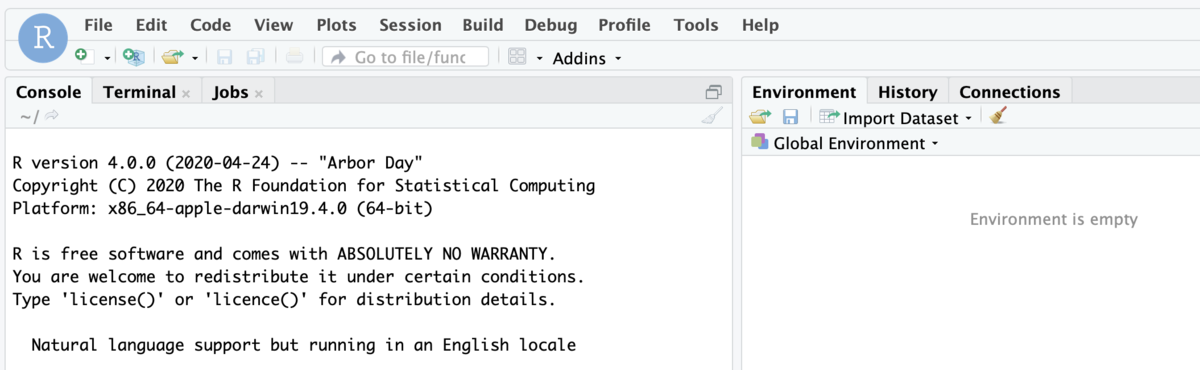The height and width of the screenshot is (370, 1200).
Task: Open the Addins dropdown
Action: (x=586, y=58)
